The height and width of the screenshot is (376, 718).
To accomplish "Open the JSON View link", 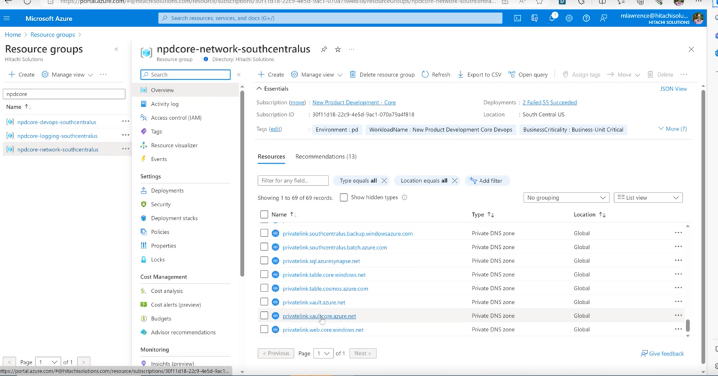I will point(673,89).
